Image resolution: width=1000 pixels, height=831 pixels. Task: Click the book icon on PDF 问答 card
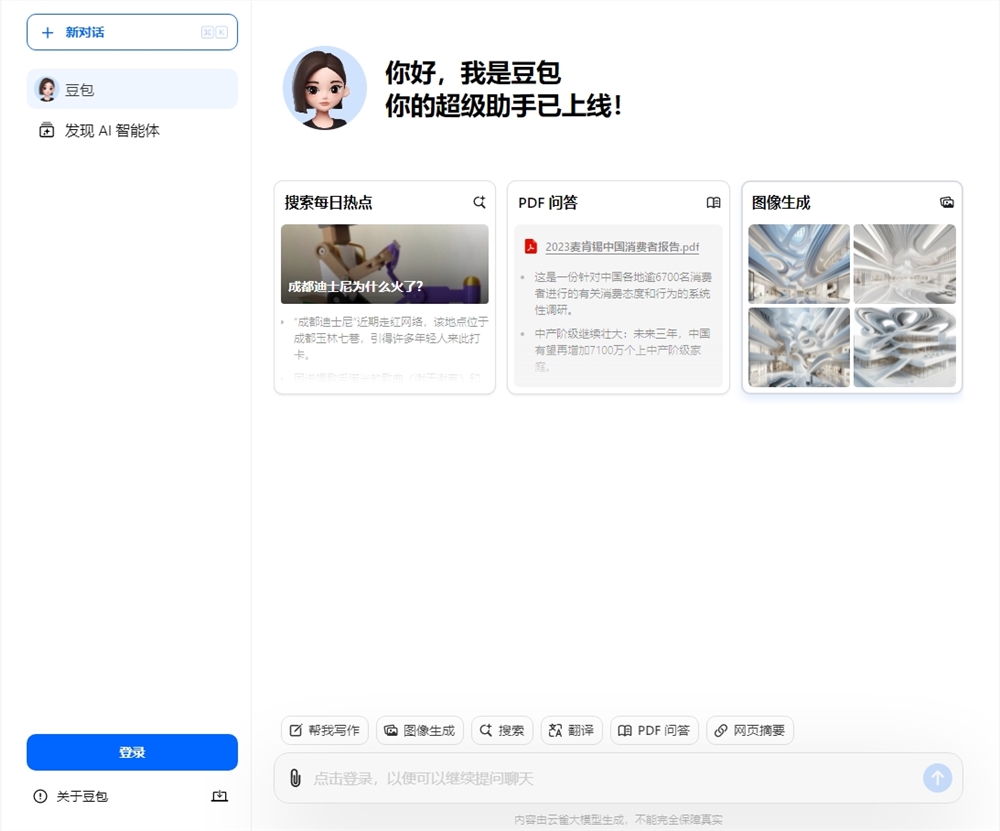tap(713, 202)
